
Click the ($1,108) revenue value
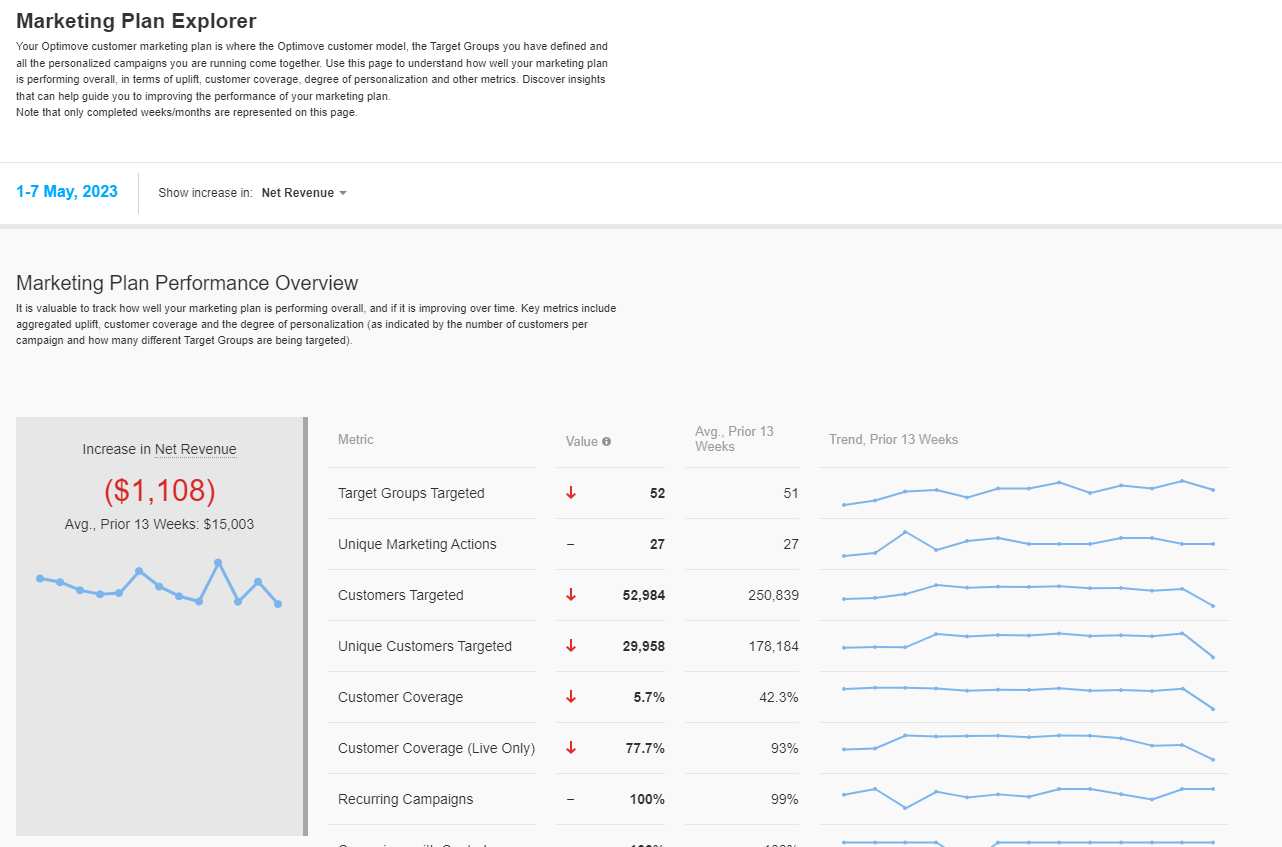160,490
